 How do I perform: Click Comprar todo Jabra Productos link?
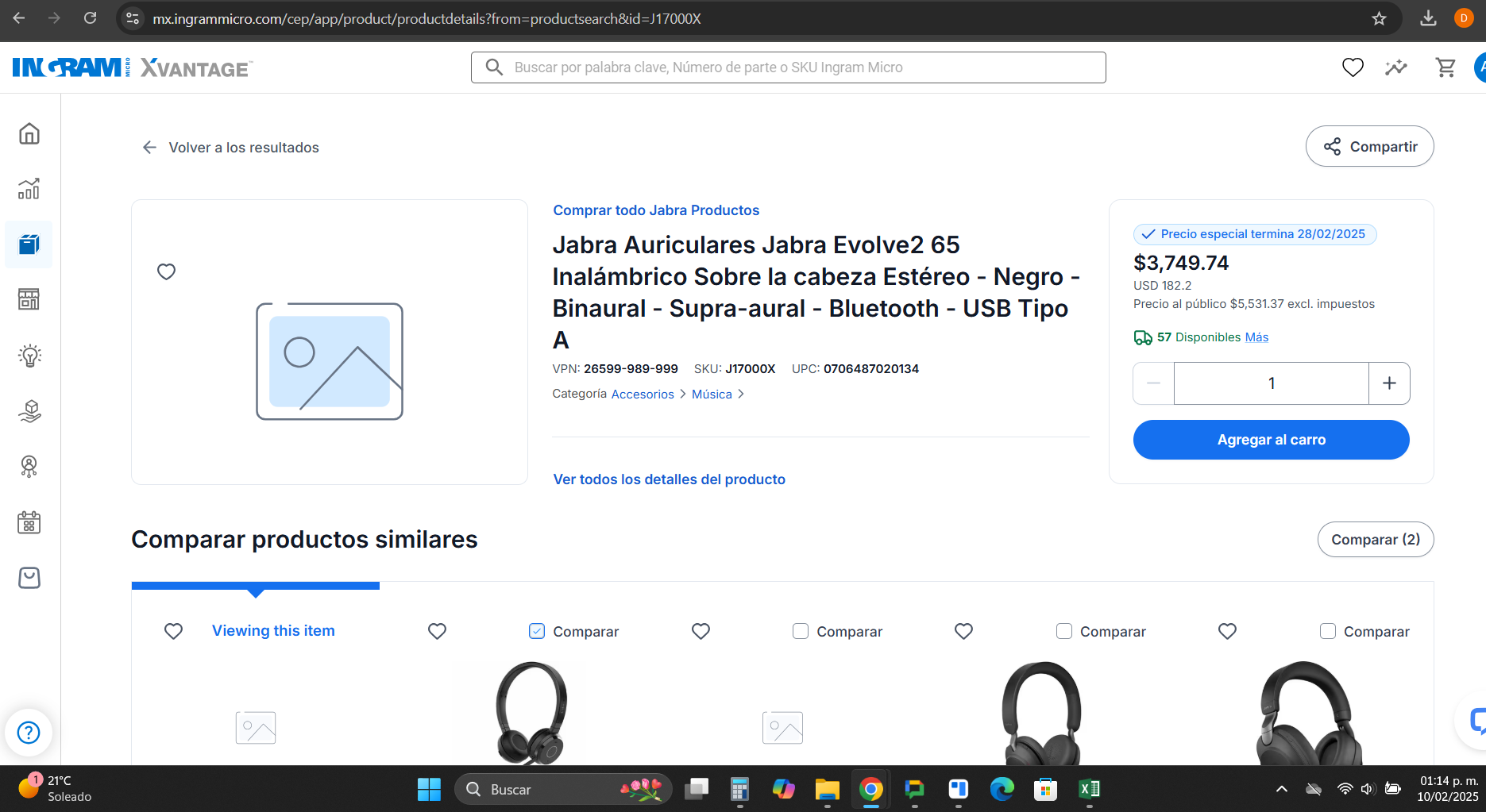tap(656, 210)
